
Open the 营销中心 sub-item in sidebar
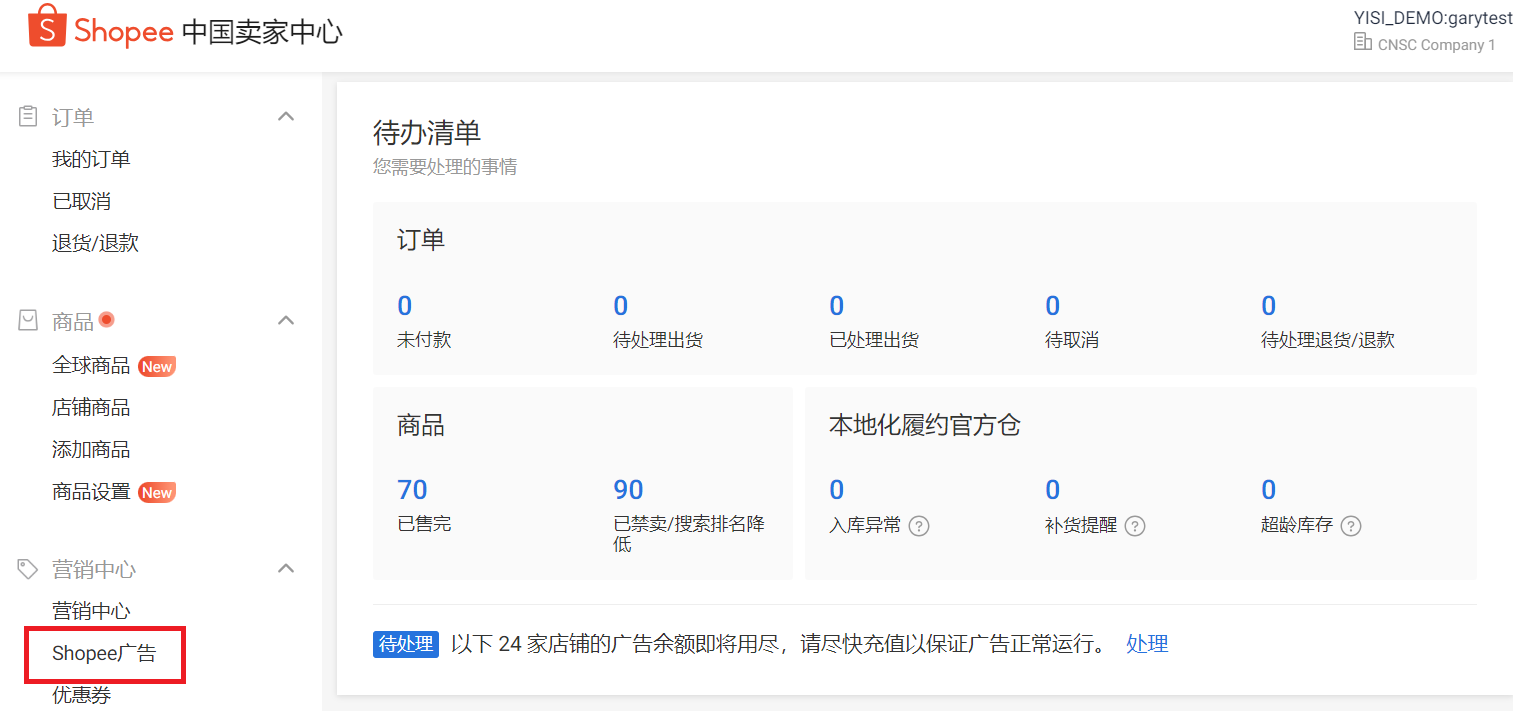pyautogui.click(x=91, y=611)
